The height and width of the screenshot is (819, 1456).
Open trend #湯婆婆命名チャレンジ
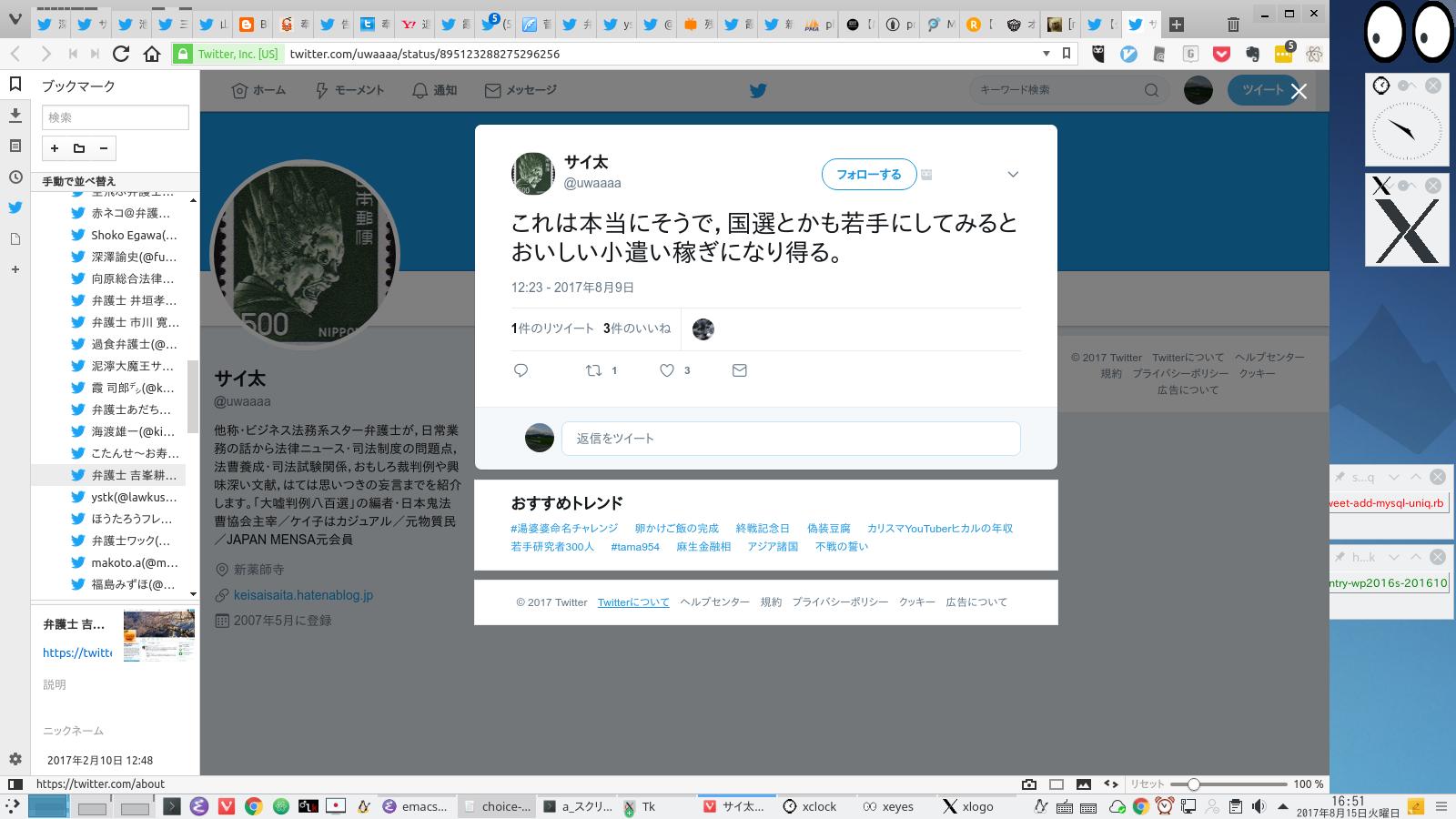pyautogui.click(x=564, y=528)
